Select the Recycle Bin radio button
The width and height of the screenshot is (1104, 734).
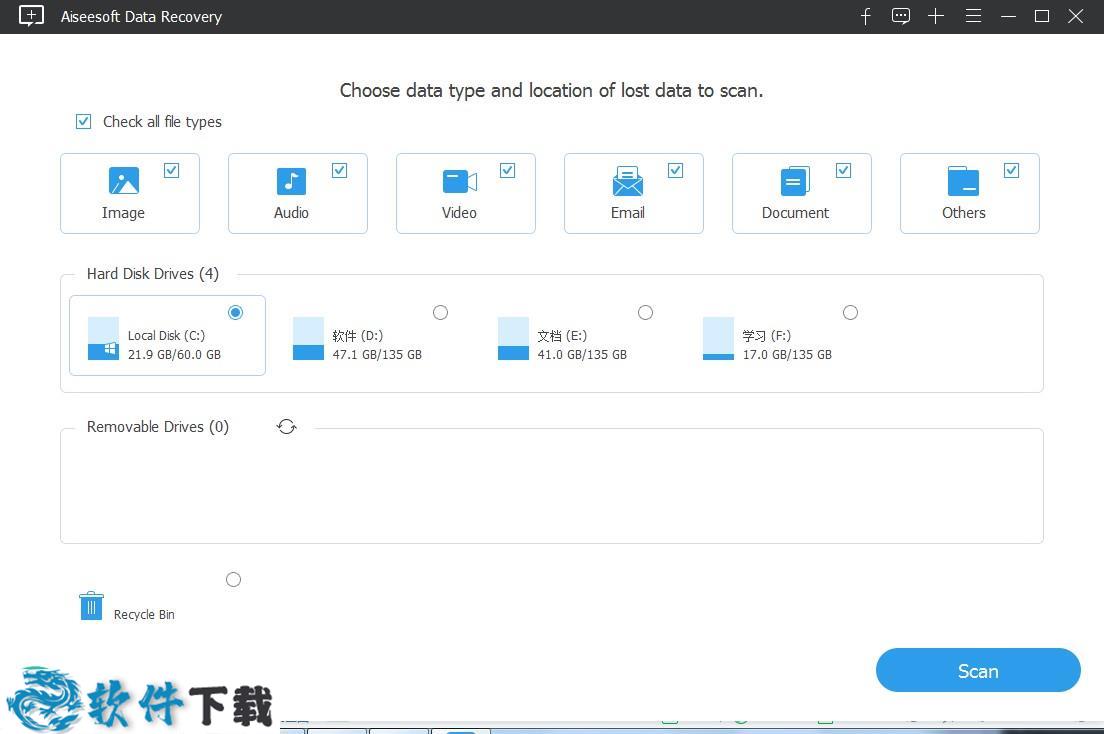point(234,580)
